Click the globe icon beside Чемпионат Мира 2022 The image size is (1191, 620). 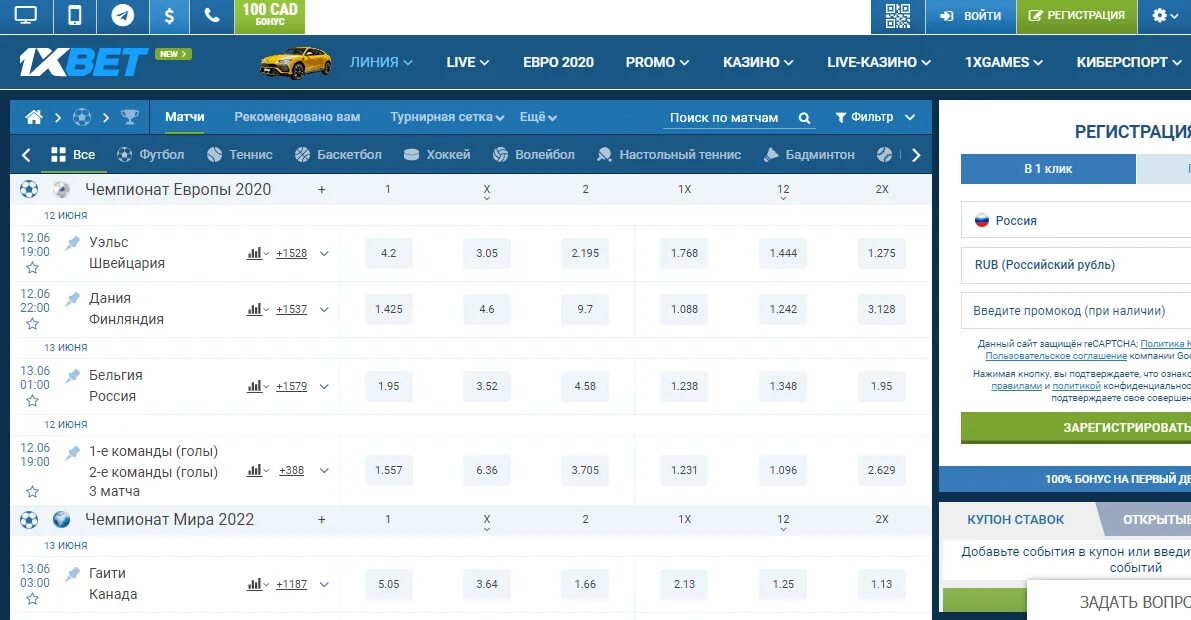tap(62, 520)
